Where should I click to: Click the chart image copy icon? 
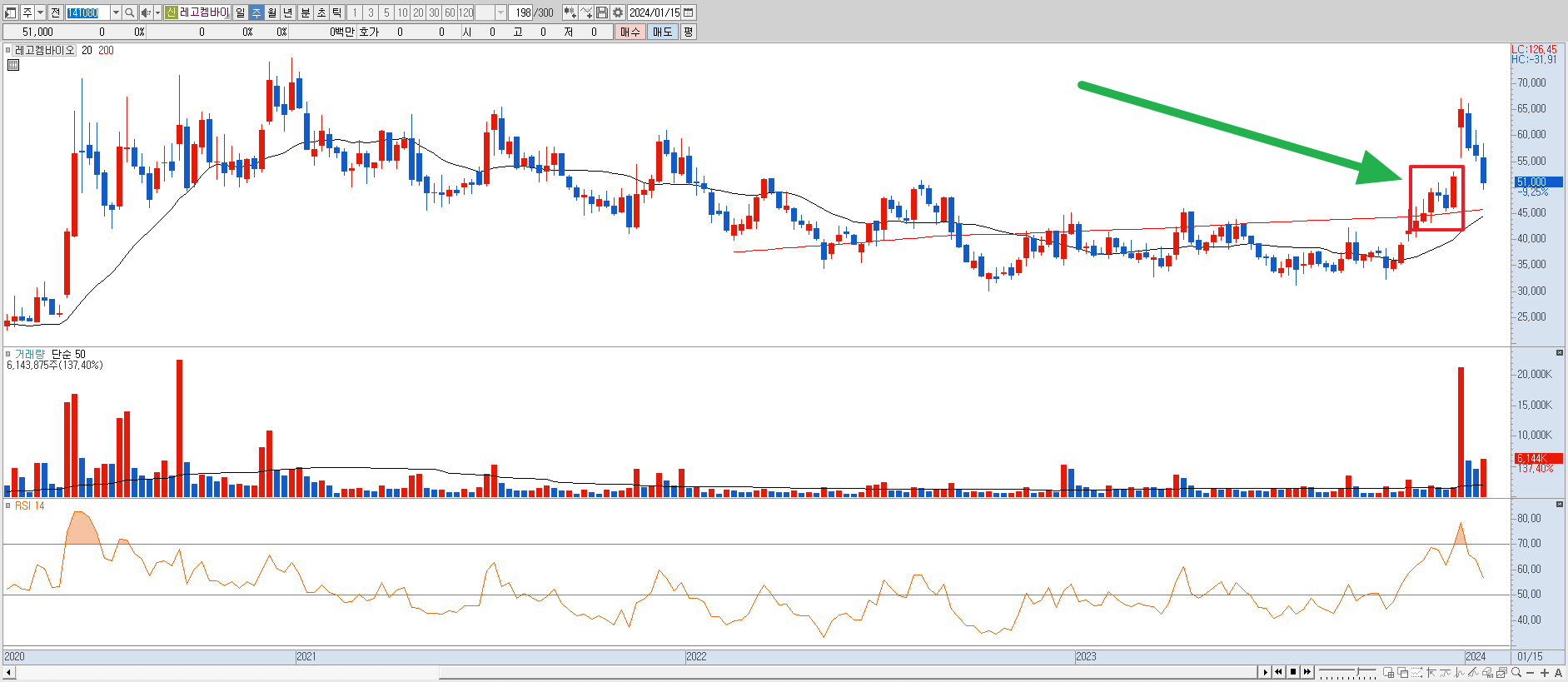pyautogui.click(x=1501, y=672)
